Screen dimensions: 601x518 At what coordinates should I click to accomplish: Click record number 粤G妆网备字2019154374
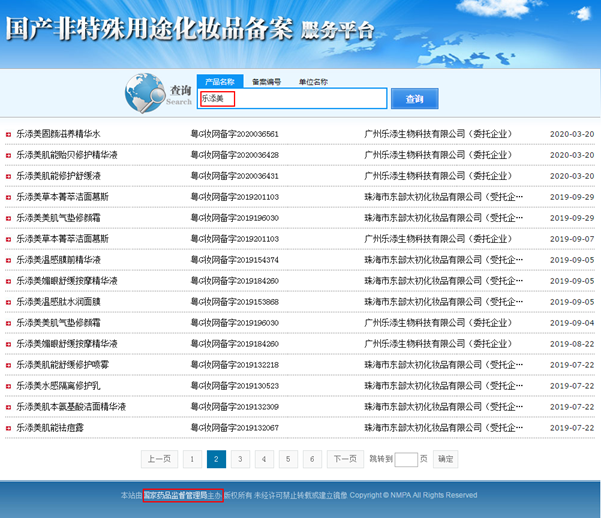click(x=235, y=260)
